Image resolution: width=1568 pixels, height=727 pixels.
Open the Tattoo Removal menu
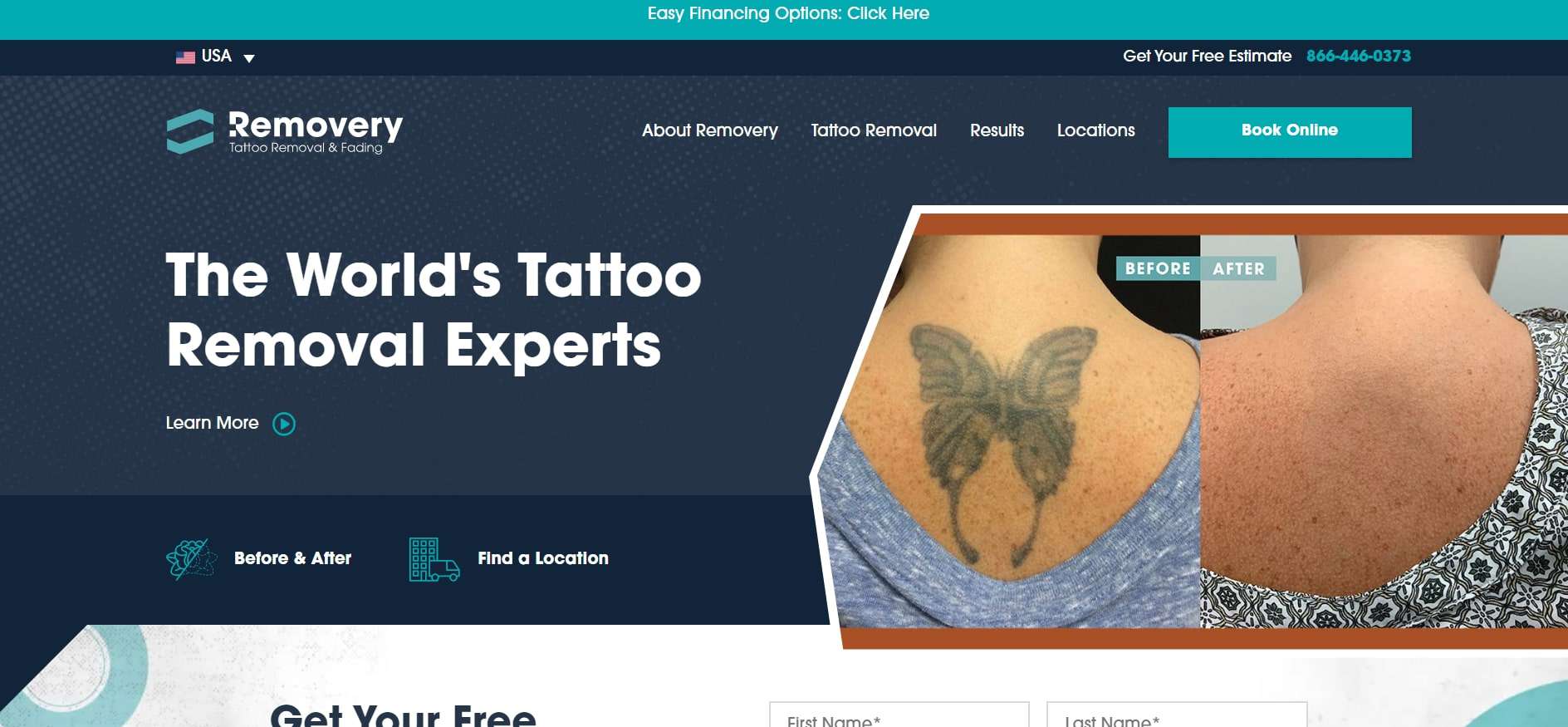[874, 130]
